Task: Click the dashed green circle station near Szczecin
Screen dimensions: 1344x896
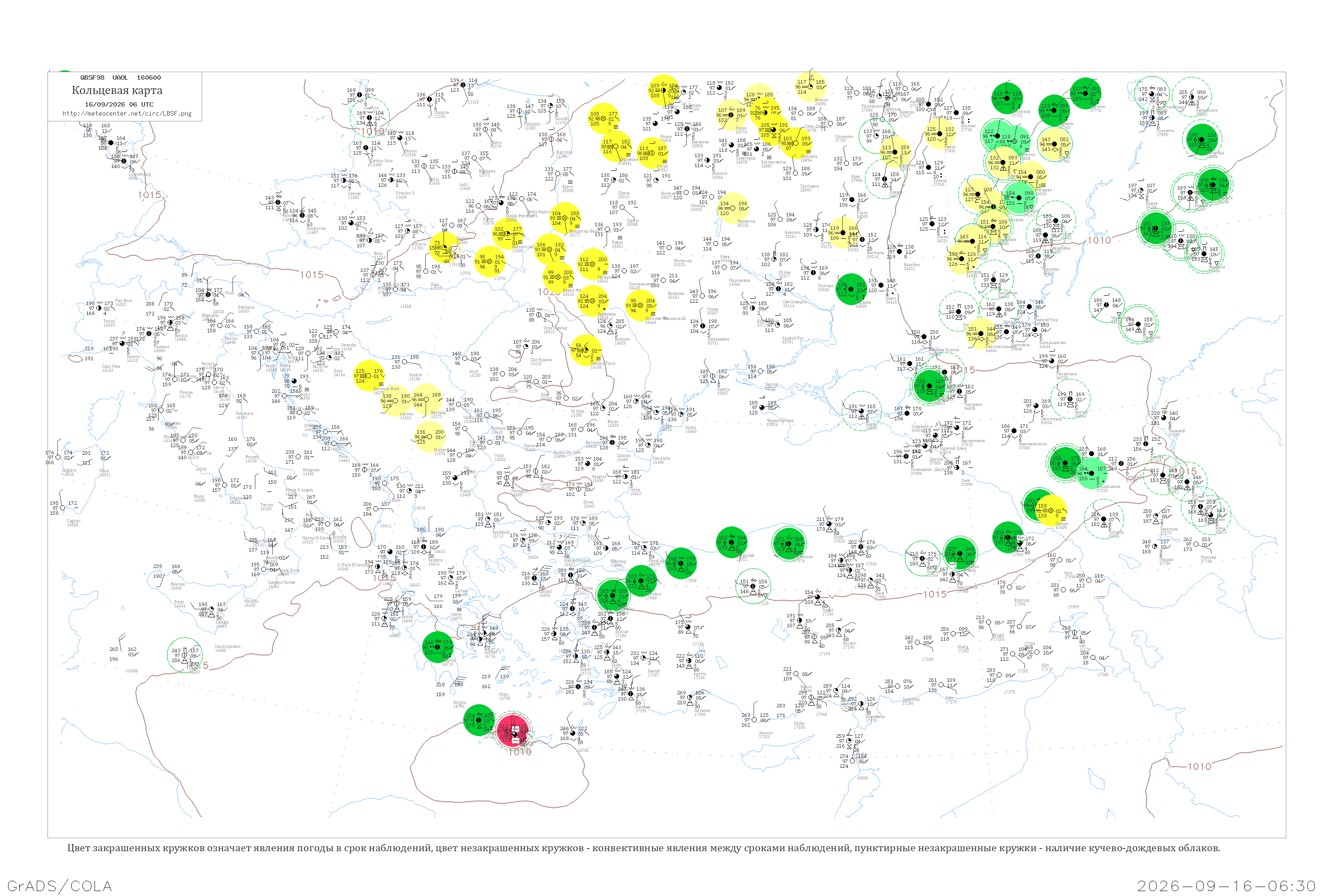Action: (x=370, y=118)
